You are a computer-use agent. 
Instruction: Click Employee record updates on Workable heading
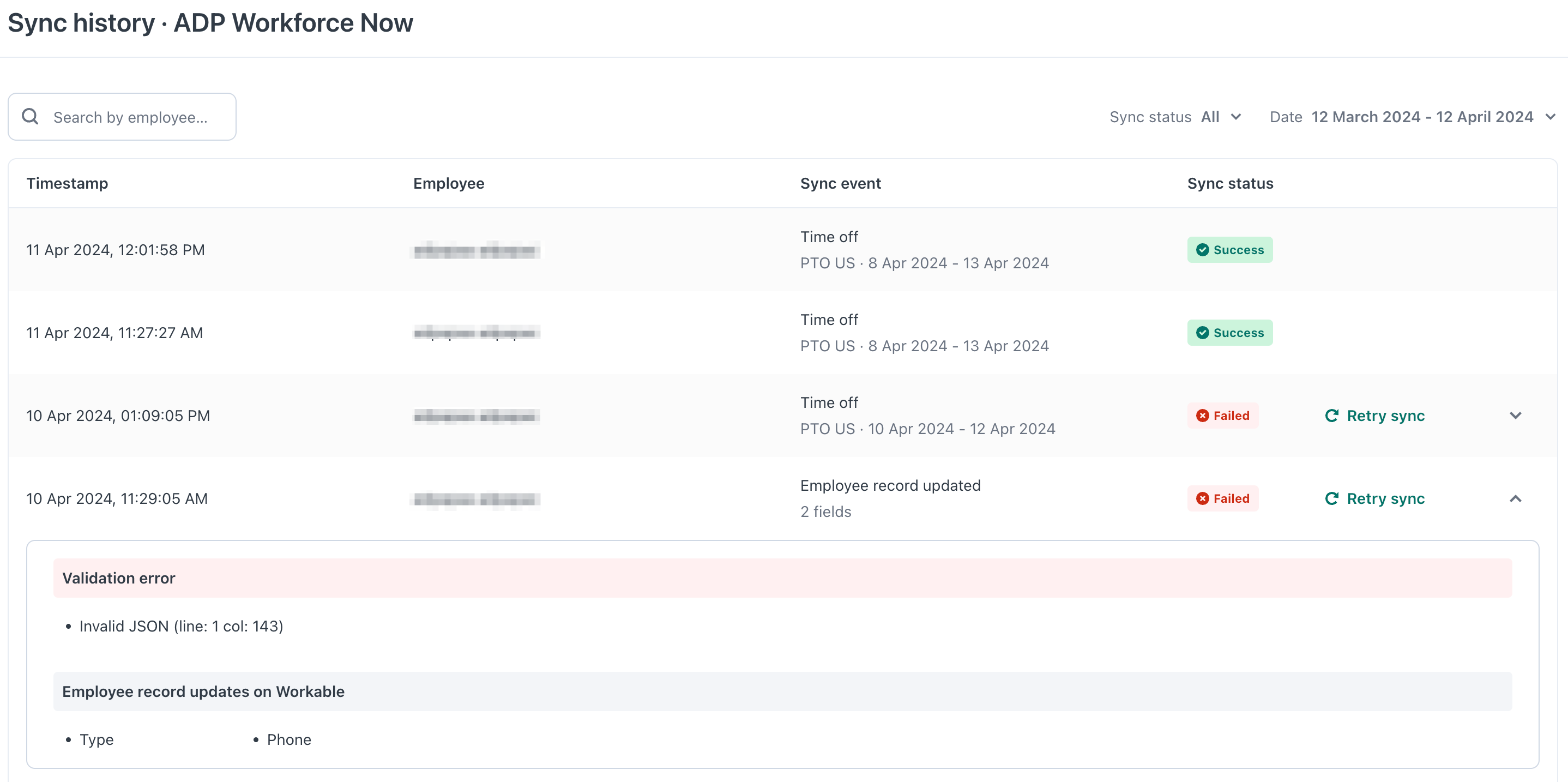203,691
